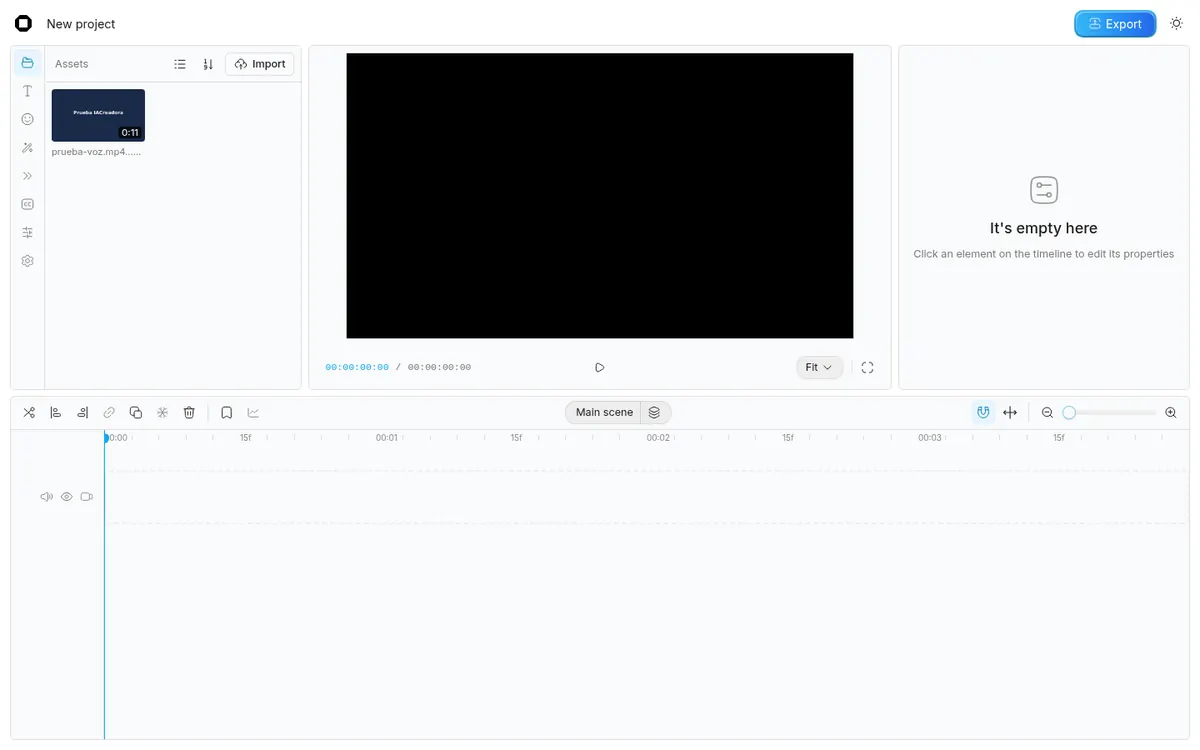Mute the track with speaker icon
The image size is (1200, 750).
click(x=46, y=497)
